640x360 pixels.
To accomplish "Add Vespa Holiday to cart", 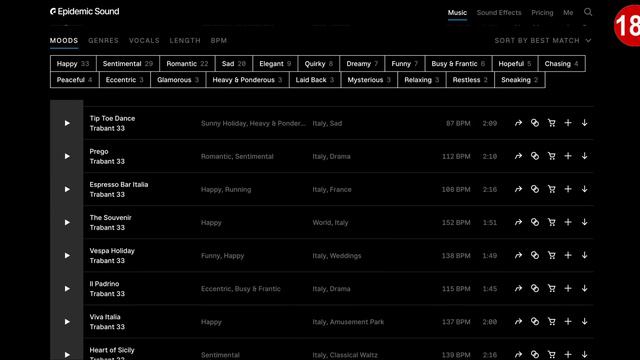I will pos(551,255).
